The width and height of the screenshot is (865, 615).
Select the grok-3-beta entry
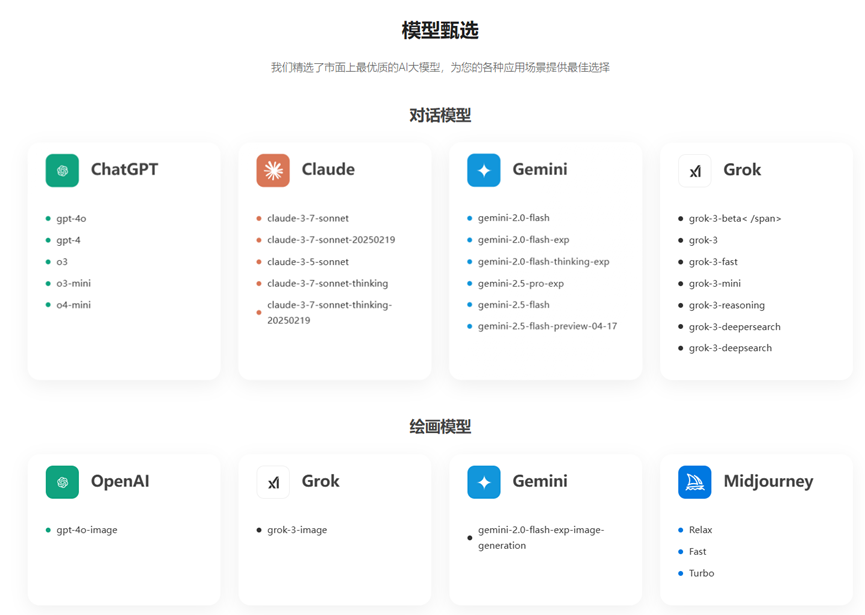(735, 218)
